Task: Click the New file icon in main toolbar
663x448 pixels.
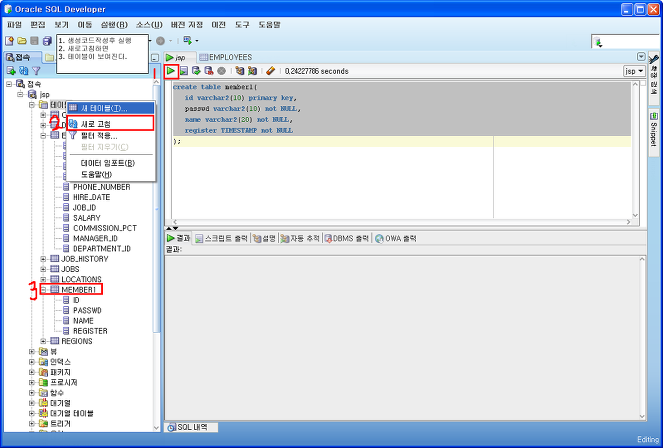Action: coord(9,41)
